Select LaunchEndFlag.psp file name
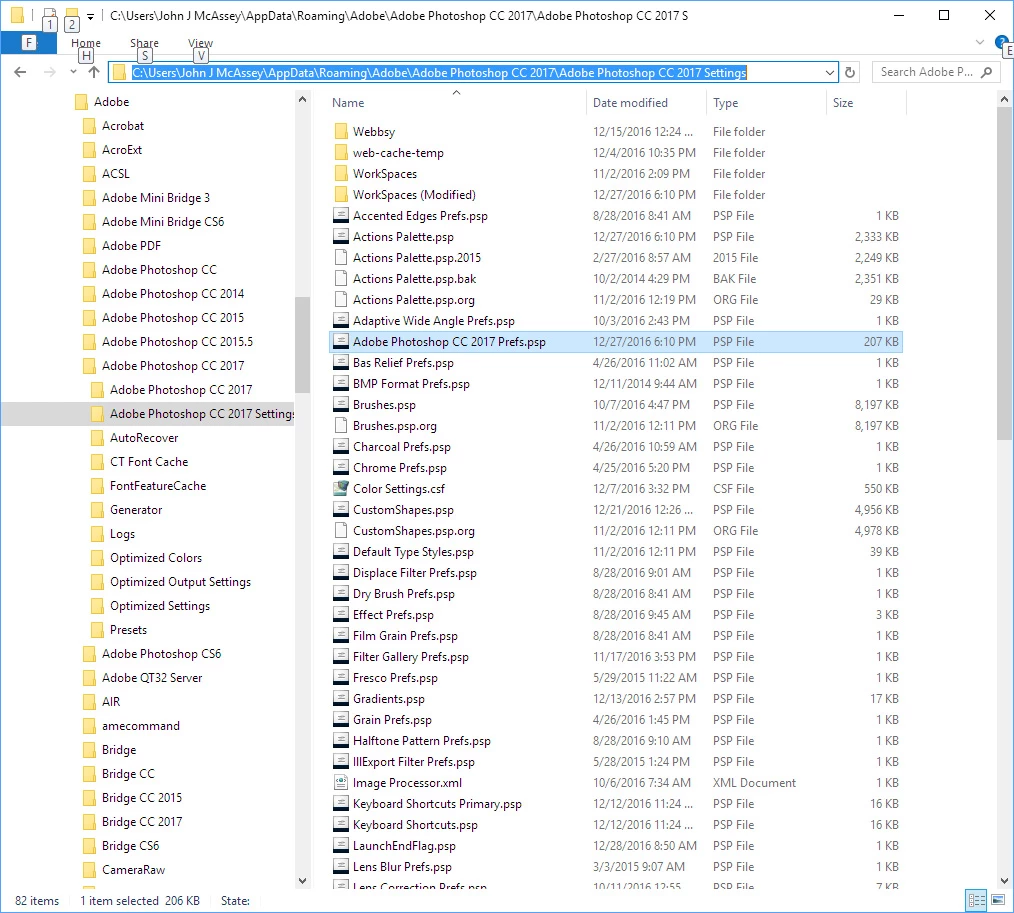The image size is (1014, 913). [404, 846]
